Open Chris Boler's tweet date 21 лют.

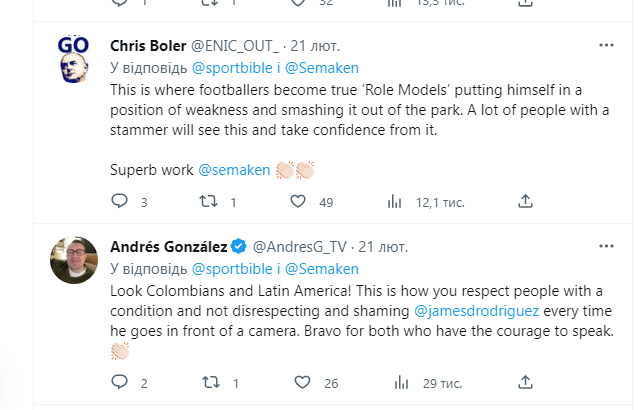coord(316,46)
